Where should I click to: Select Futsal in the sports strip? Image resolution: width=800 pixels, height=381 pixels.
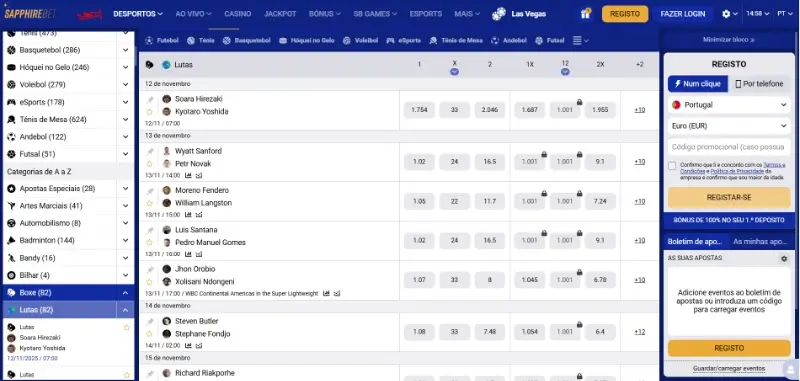[549, 40]
